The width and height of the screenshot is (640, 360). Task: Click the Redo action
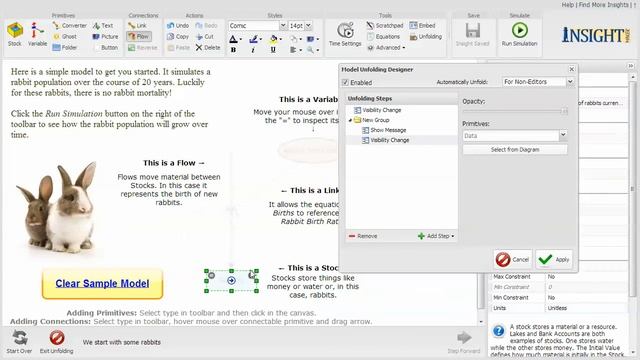pos(206,25)
